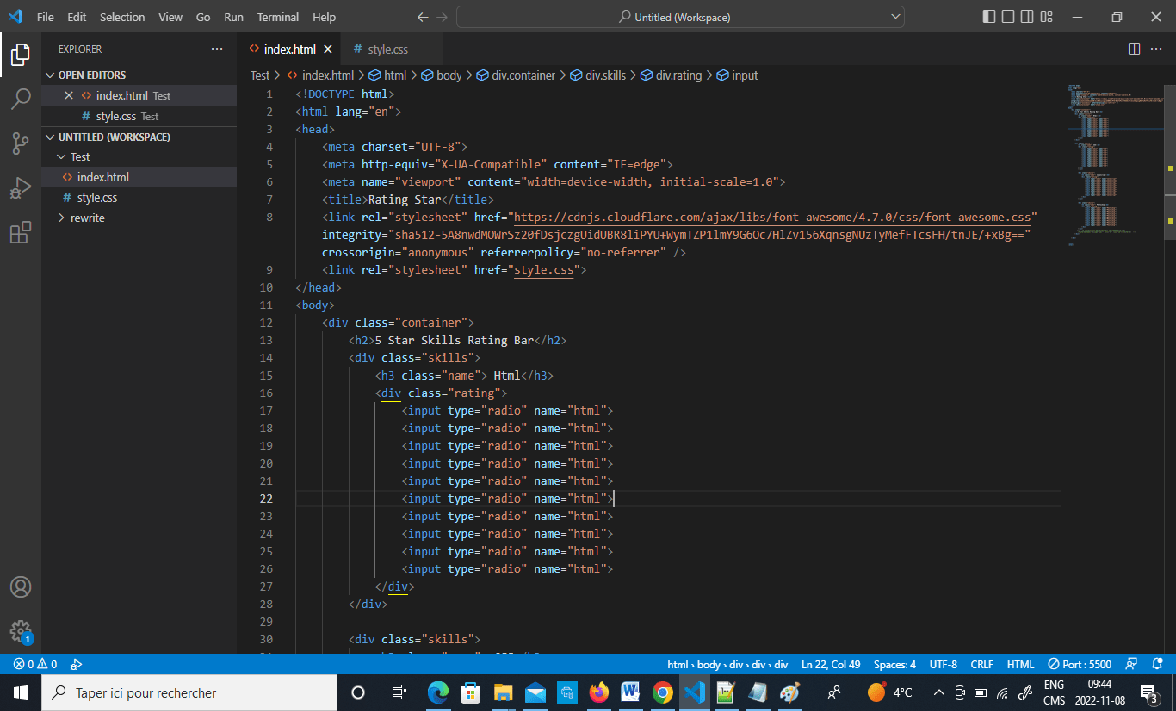Image resolution: width=1176 pixels, height=711 pixels.
Task: Open the status bar notifications bell
Action: pyautogui.click(x=1157, y=664)
